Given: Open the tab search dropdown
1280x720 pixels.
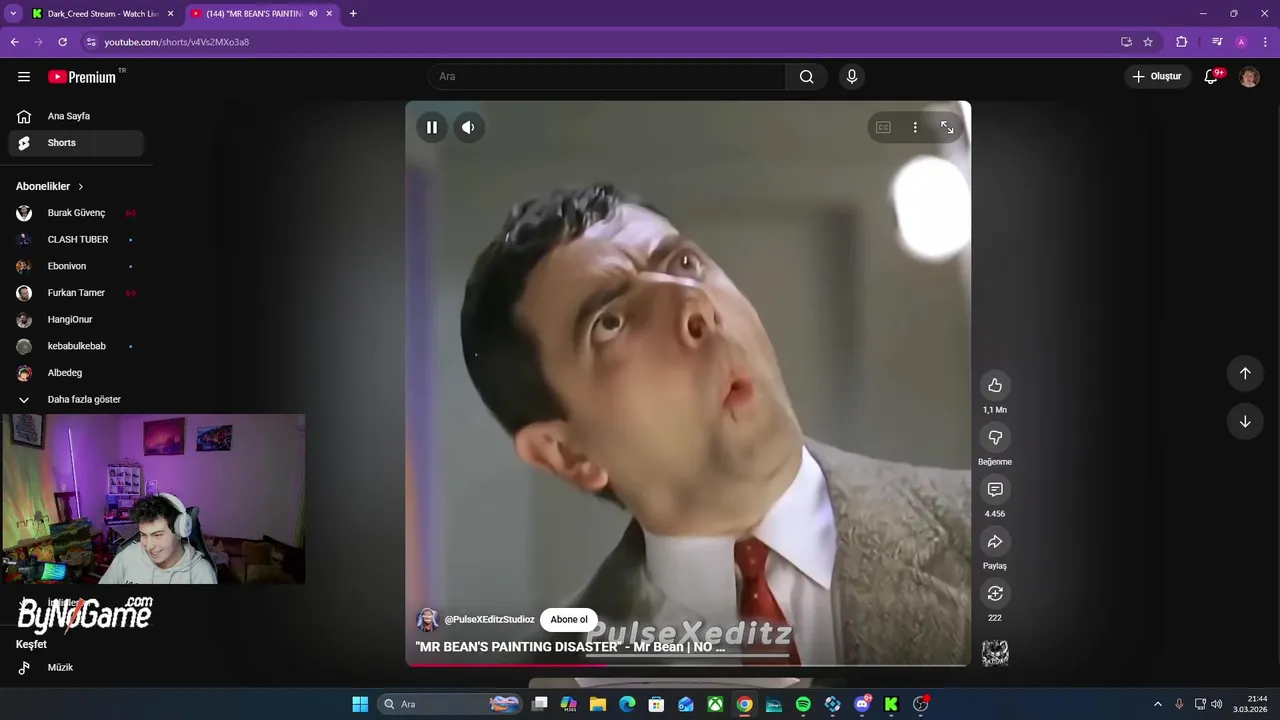Looking at the screenshot, I should (x=13, y=14).
